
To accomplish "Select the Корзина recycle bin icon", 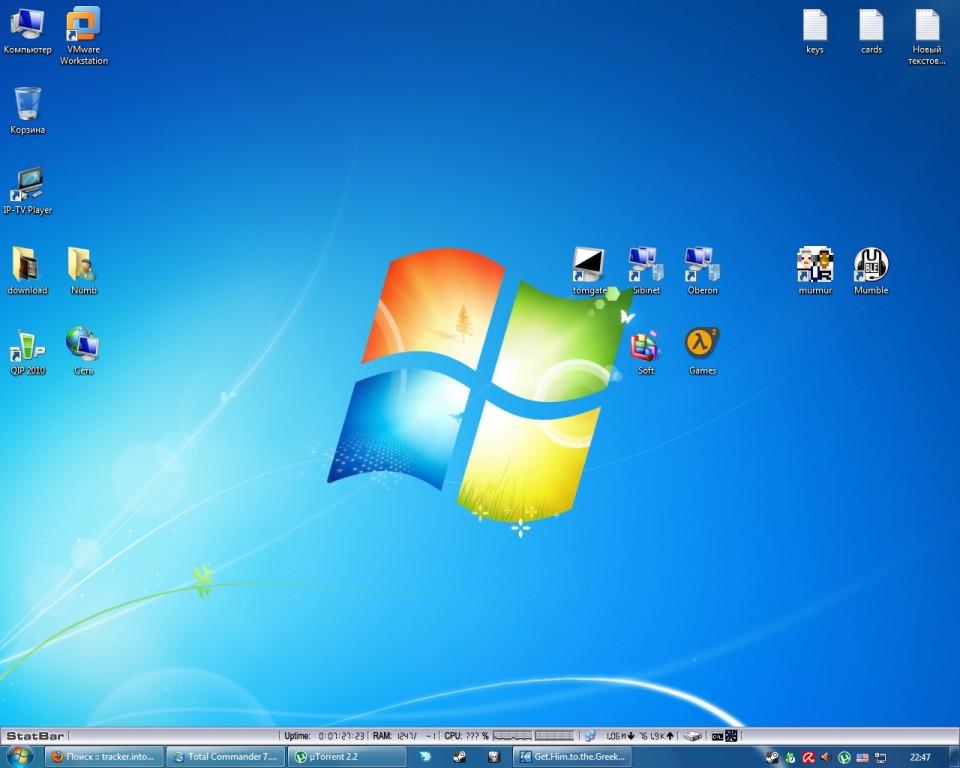I will click(x=28, y=111).
